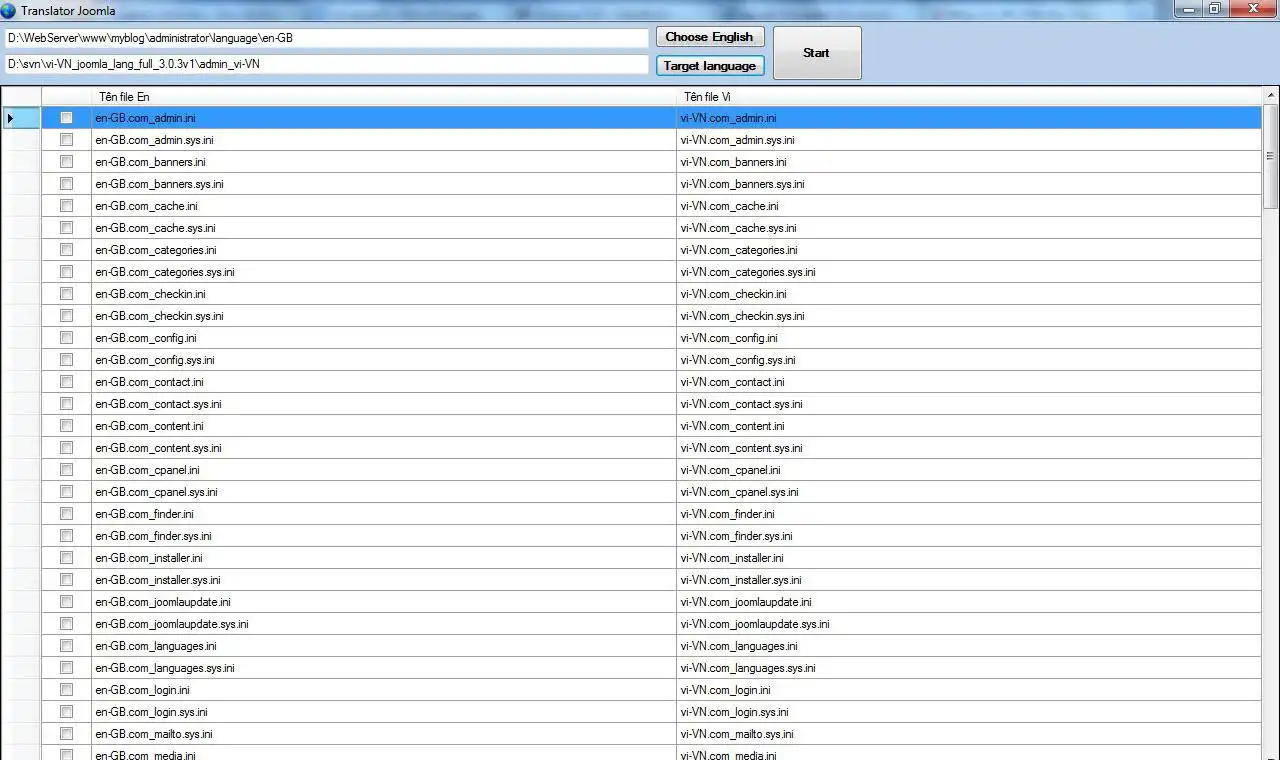Check the en-GB.com_joomlaupdate.ini checkbox
Screen dimensions: 1280x760
[x=67, y=602]
